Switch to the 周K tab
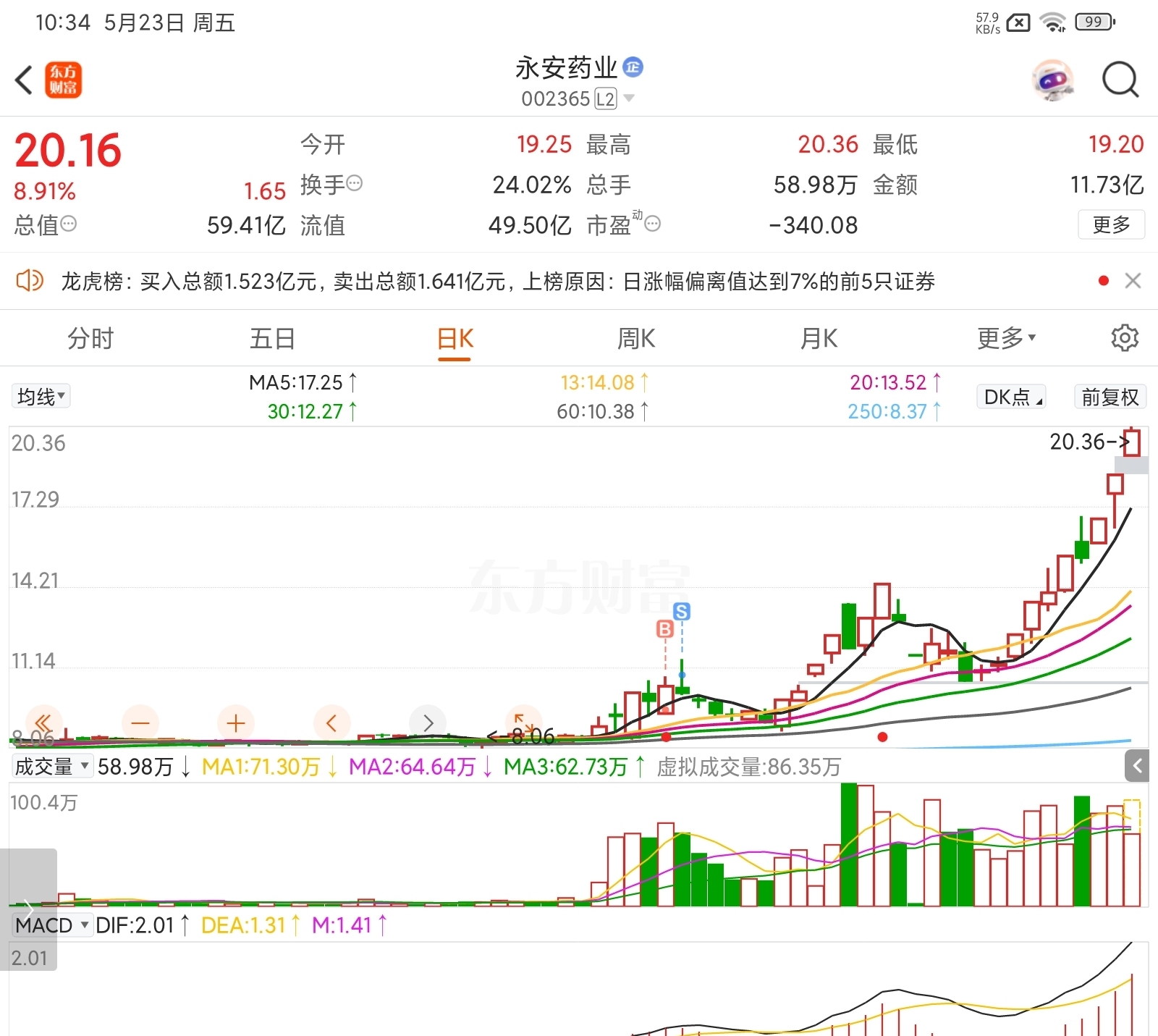The width and height of the screenshot is (1158, 1036). [636, 338]
